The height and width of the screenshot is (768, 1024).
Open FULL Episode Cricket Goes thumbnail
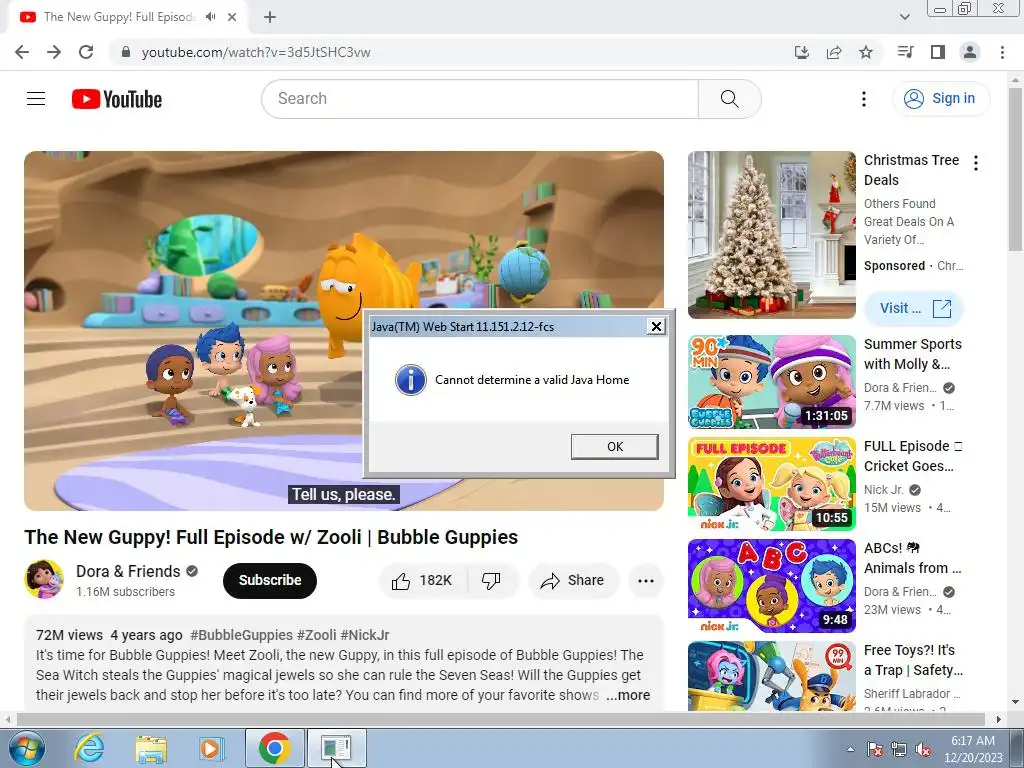[x=771, y=484]
